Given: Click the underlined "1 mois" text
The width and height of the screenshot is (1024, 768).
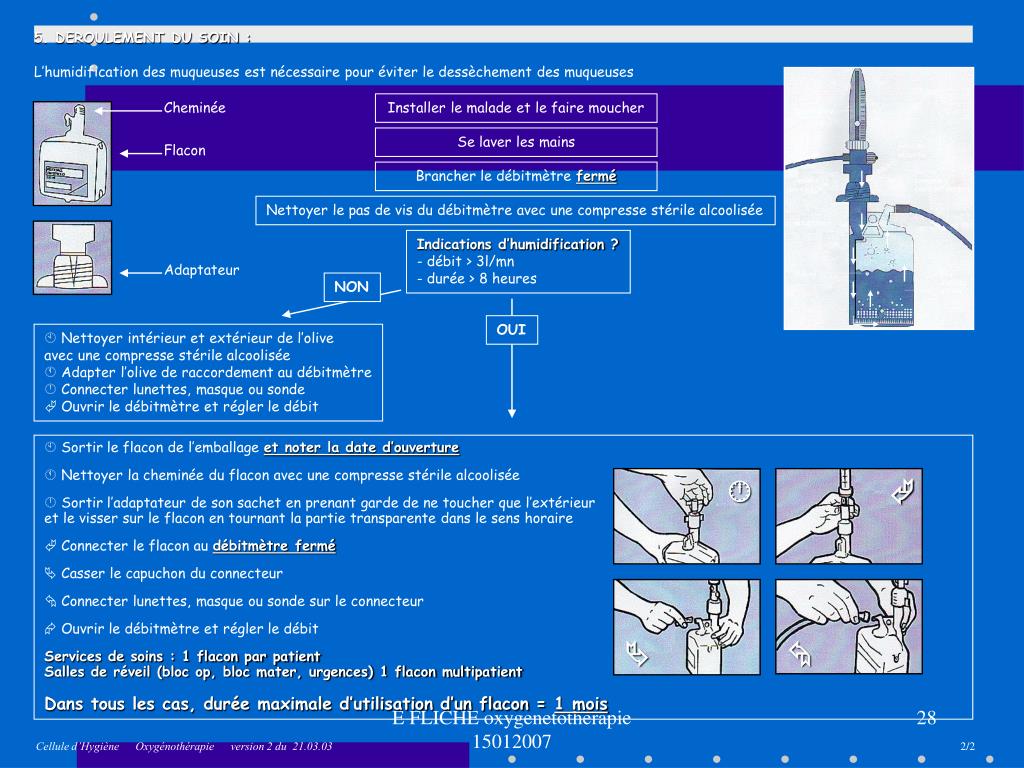Looking at the screenshot, I should tap(581, 703).
